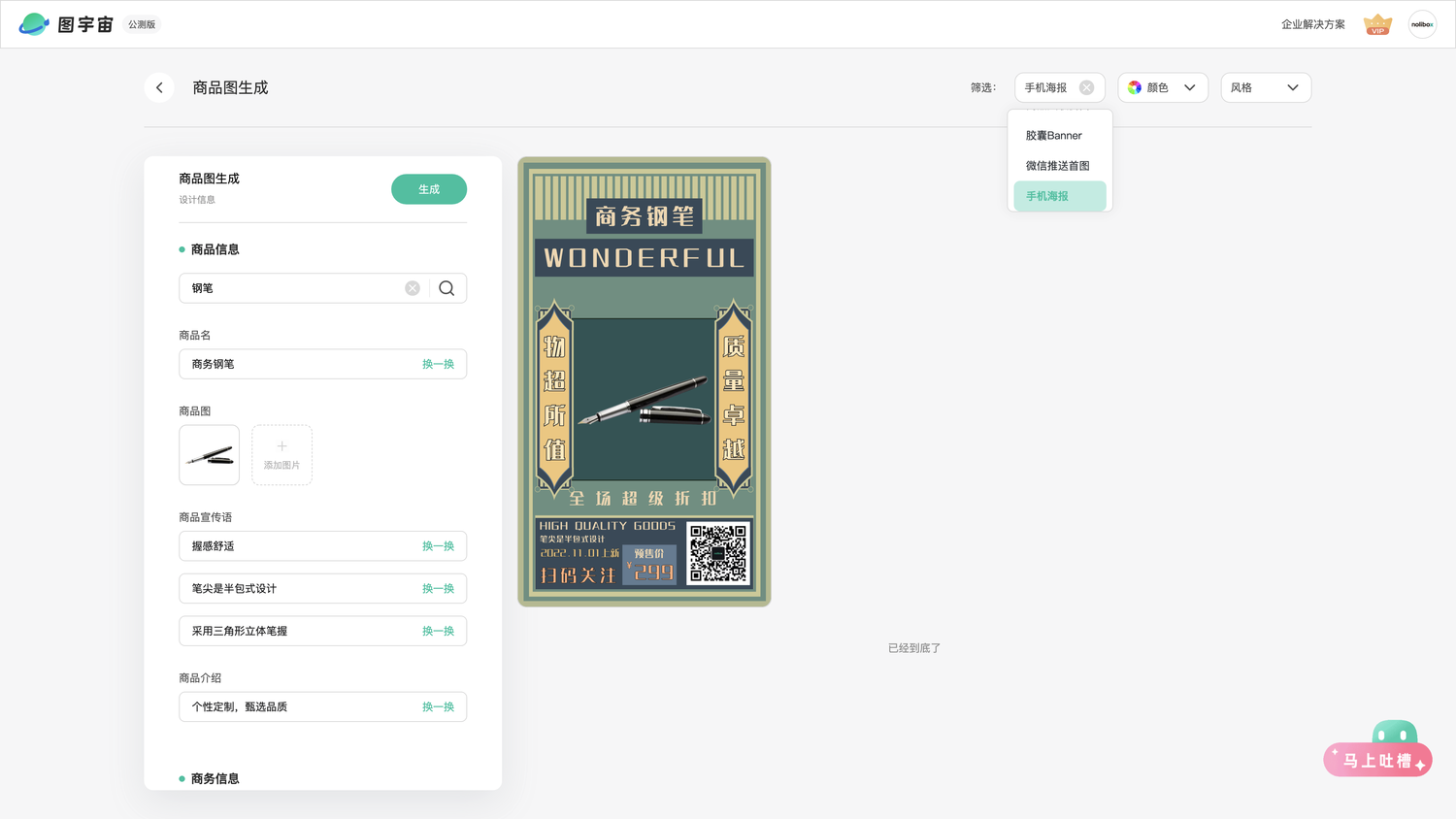Image resolution: width=1456 pixels, height=819 pixels.
Task: Click 换一换 next to 握感舒适
Action: 438,546
